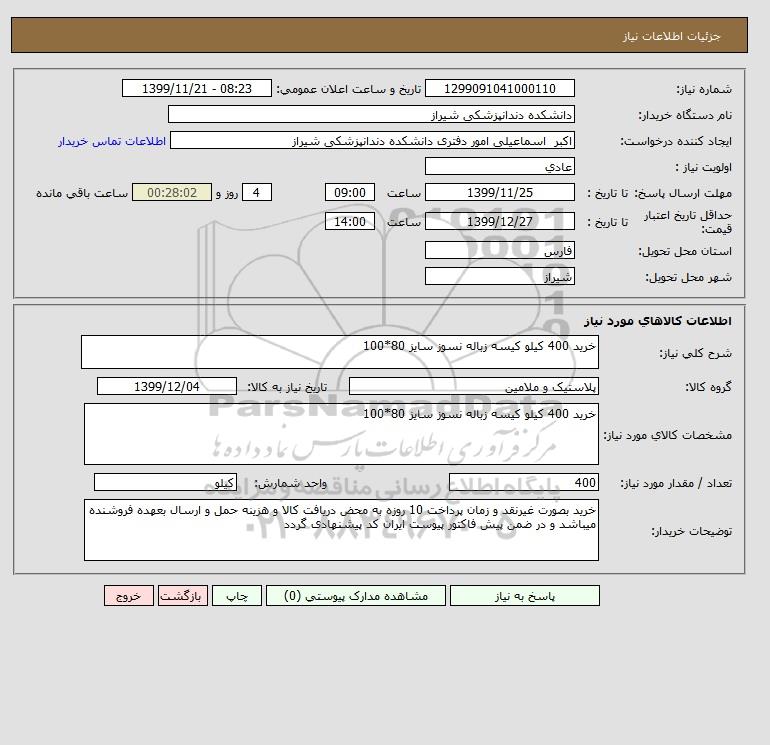The width and height of the screenshot is (770, 745).
Task: Click the ساعت باقی مانده text
Action: [x=82, y=193]
